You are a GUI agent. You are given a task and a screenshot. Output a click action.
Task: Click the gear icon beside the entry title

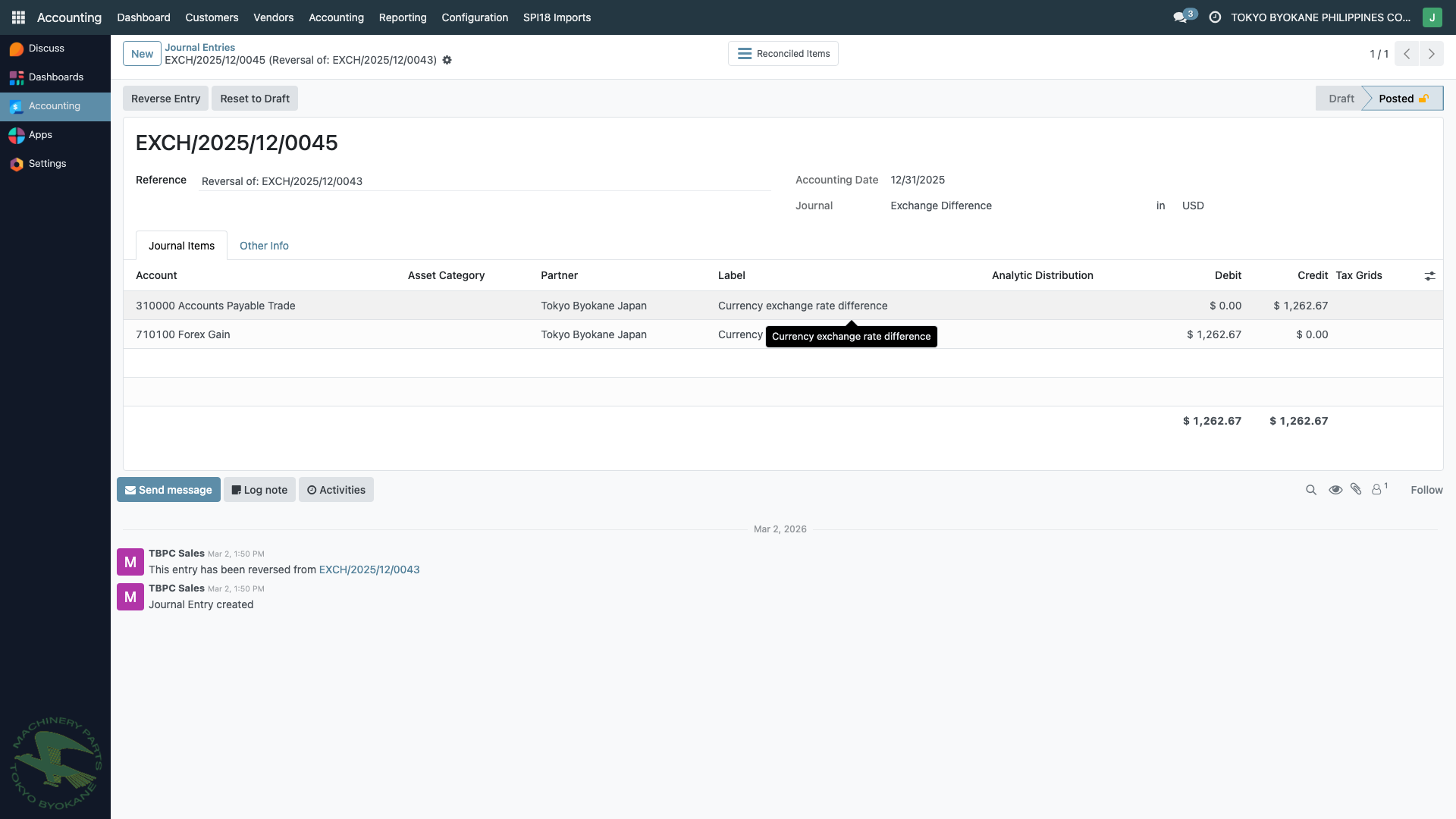click(447, 60)
